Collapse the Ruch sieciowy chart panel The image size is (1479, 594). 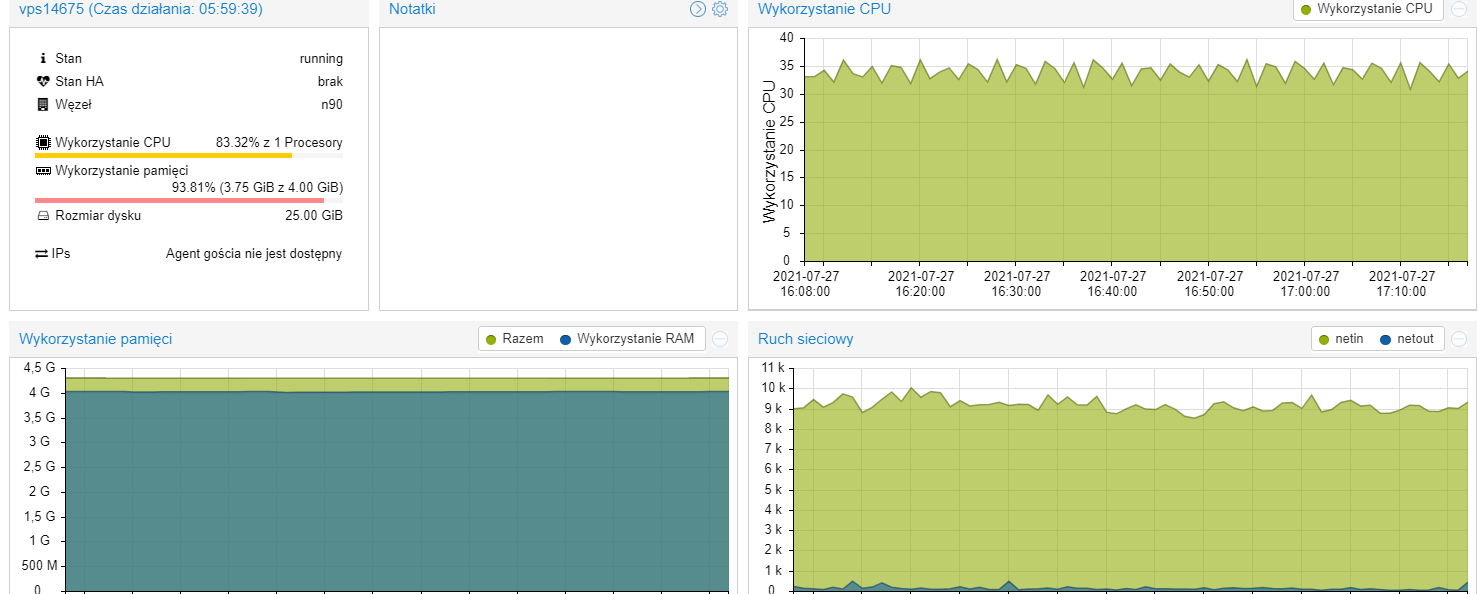coord(1460,339)
